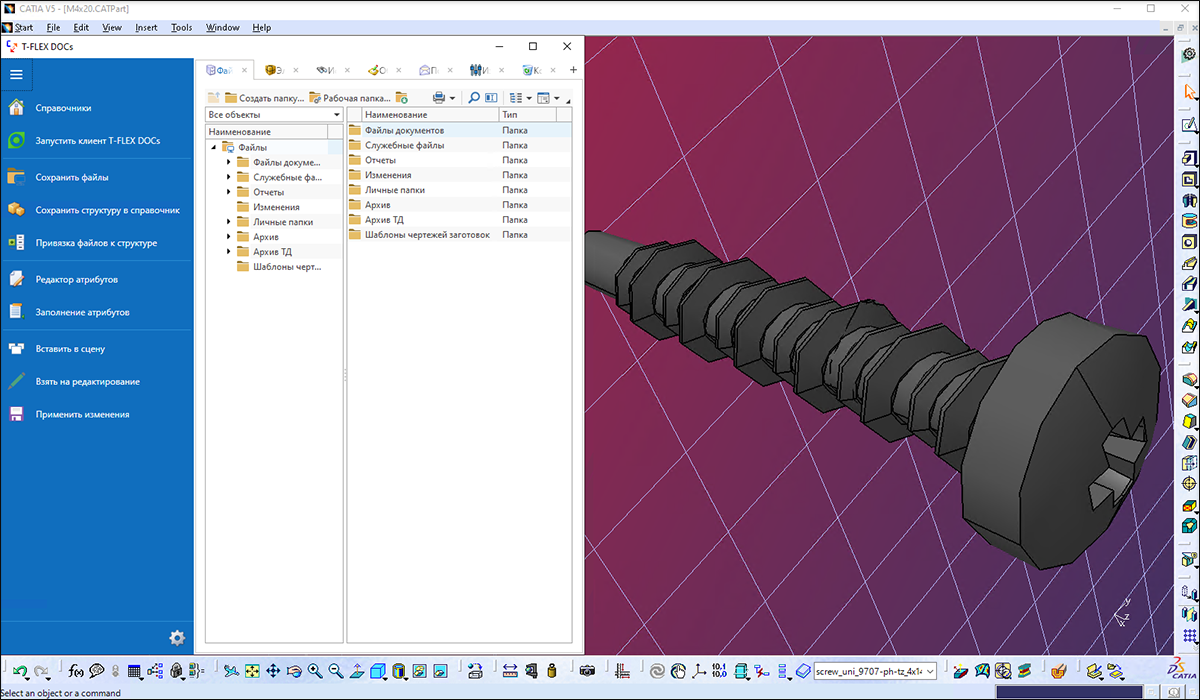1200x700 pixels.
Task: Click the search magnifier in T-FLEX toolbar
Action: click(x=474, y=98)
